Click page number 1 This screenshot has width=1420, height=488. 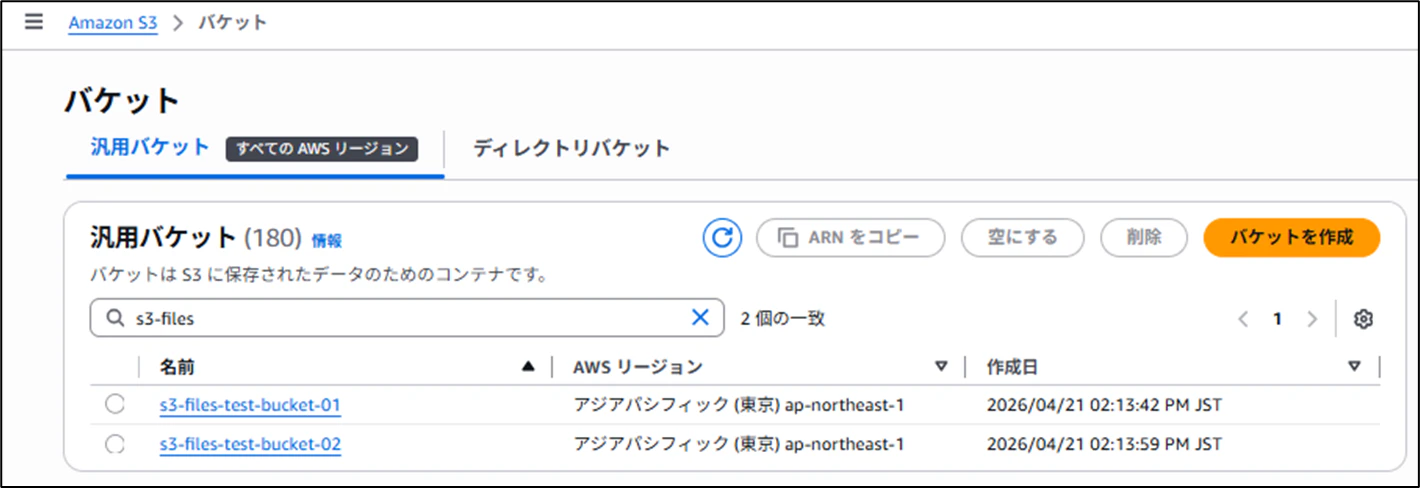[1277, 319]
